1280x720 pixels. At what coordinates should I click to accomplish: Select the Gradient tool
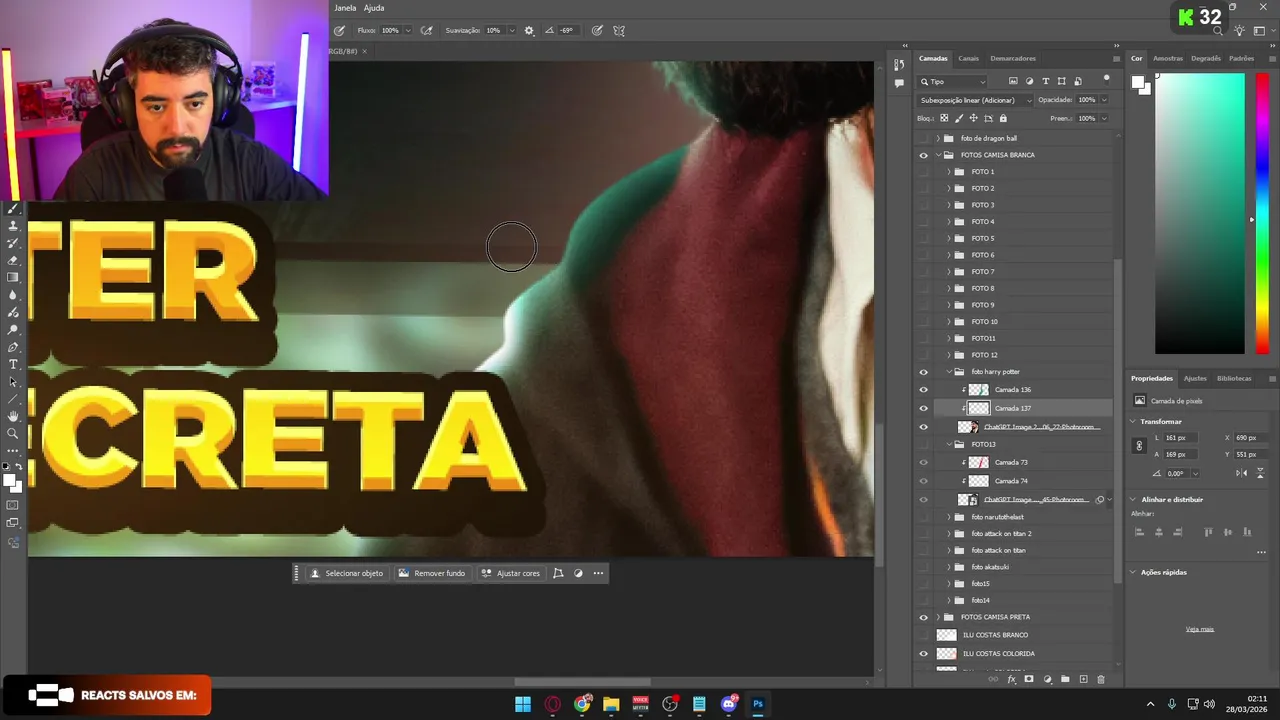[x=13, y=277]
